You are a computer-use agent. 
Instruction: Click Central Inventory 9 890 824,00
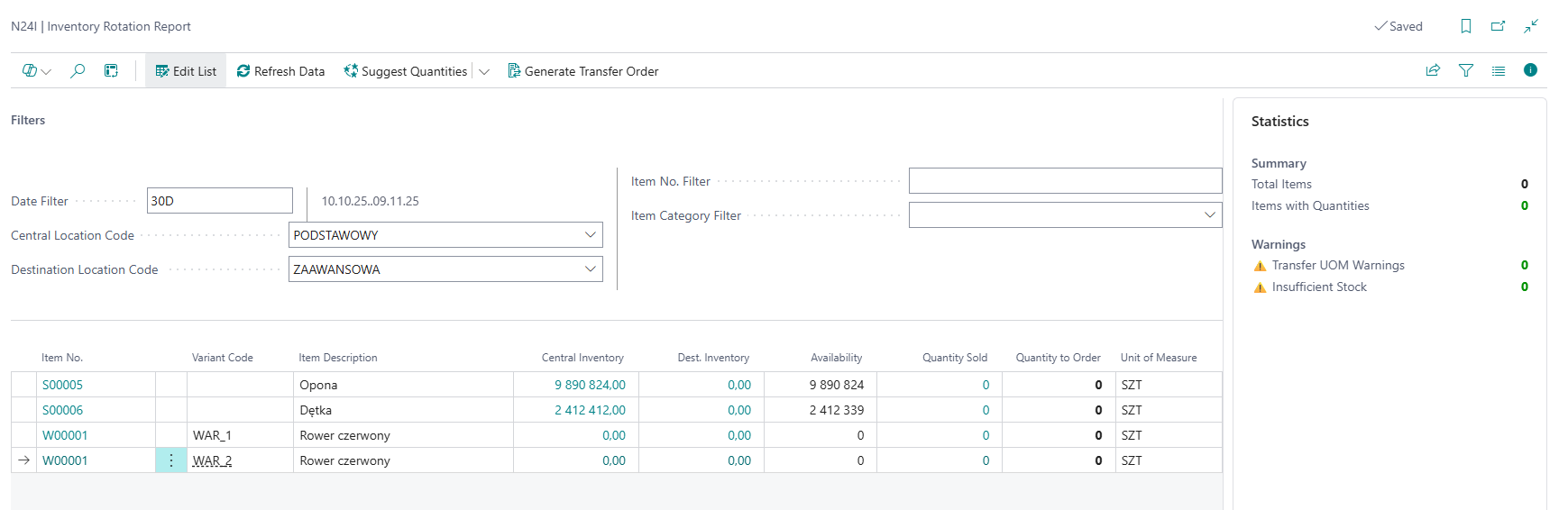(590, 385)
